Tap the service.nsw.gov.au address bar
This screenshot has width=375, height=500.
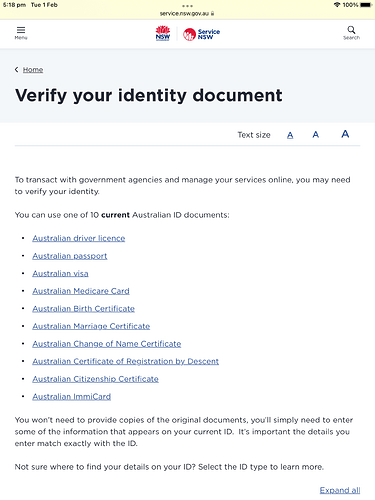coord(187,13)
